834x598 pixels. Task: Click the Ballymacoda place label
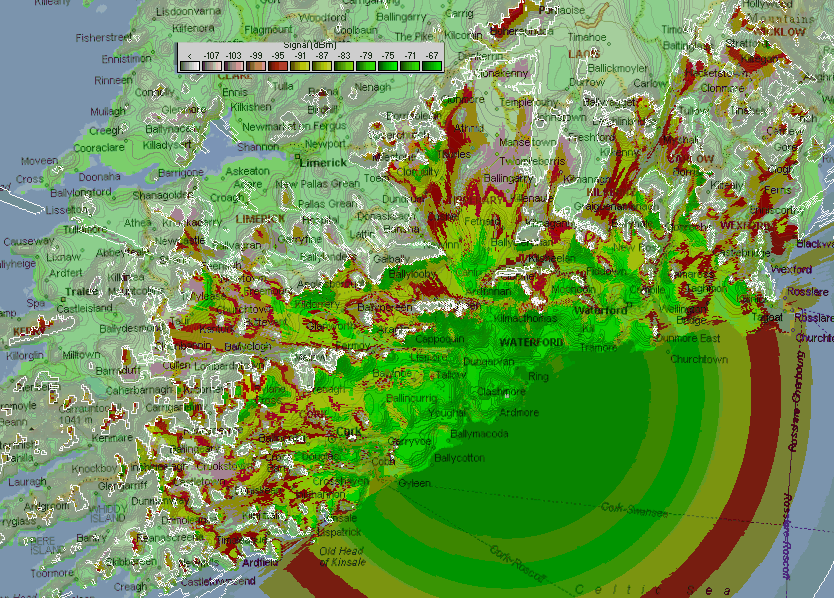[479, 434]
